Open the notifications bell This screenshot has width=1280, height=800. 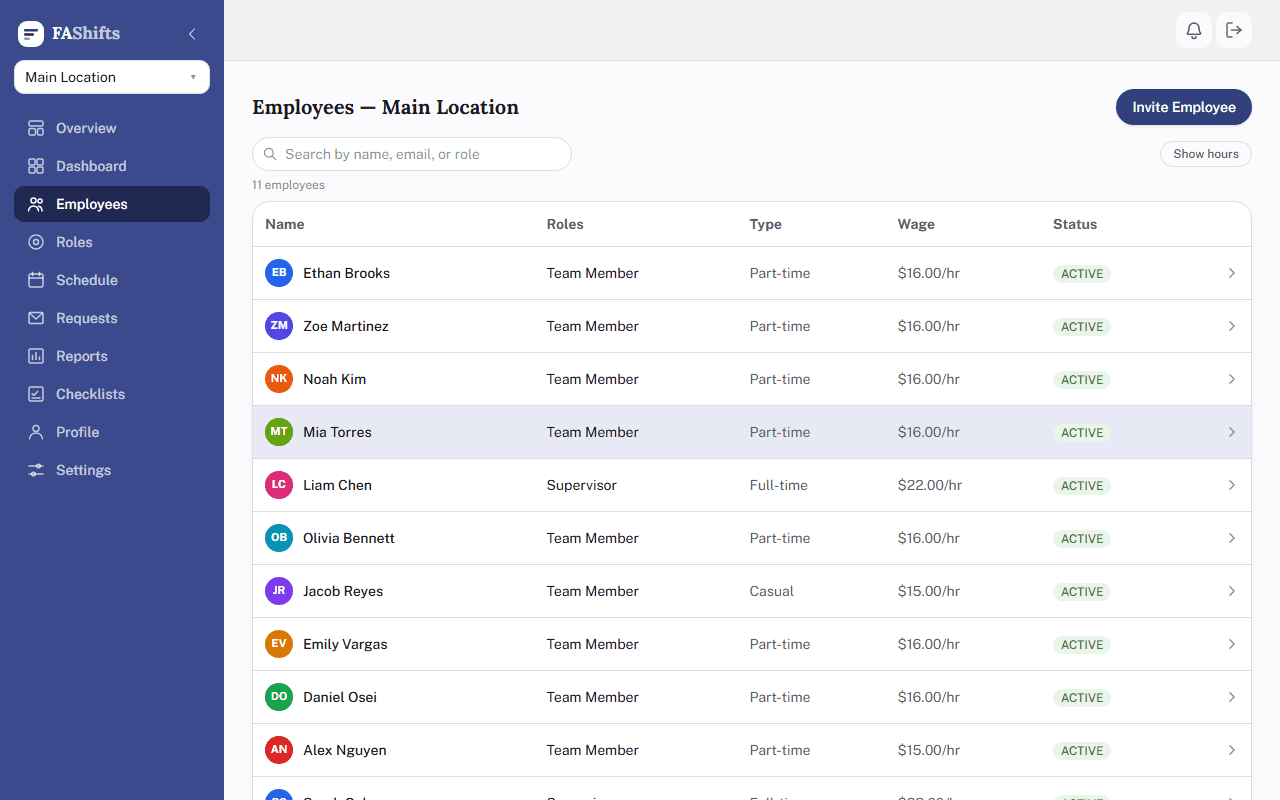pyautogui.click(x=1194, y=30)
